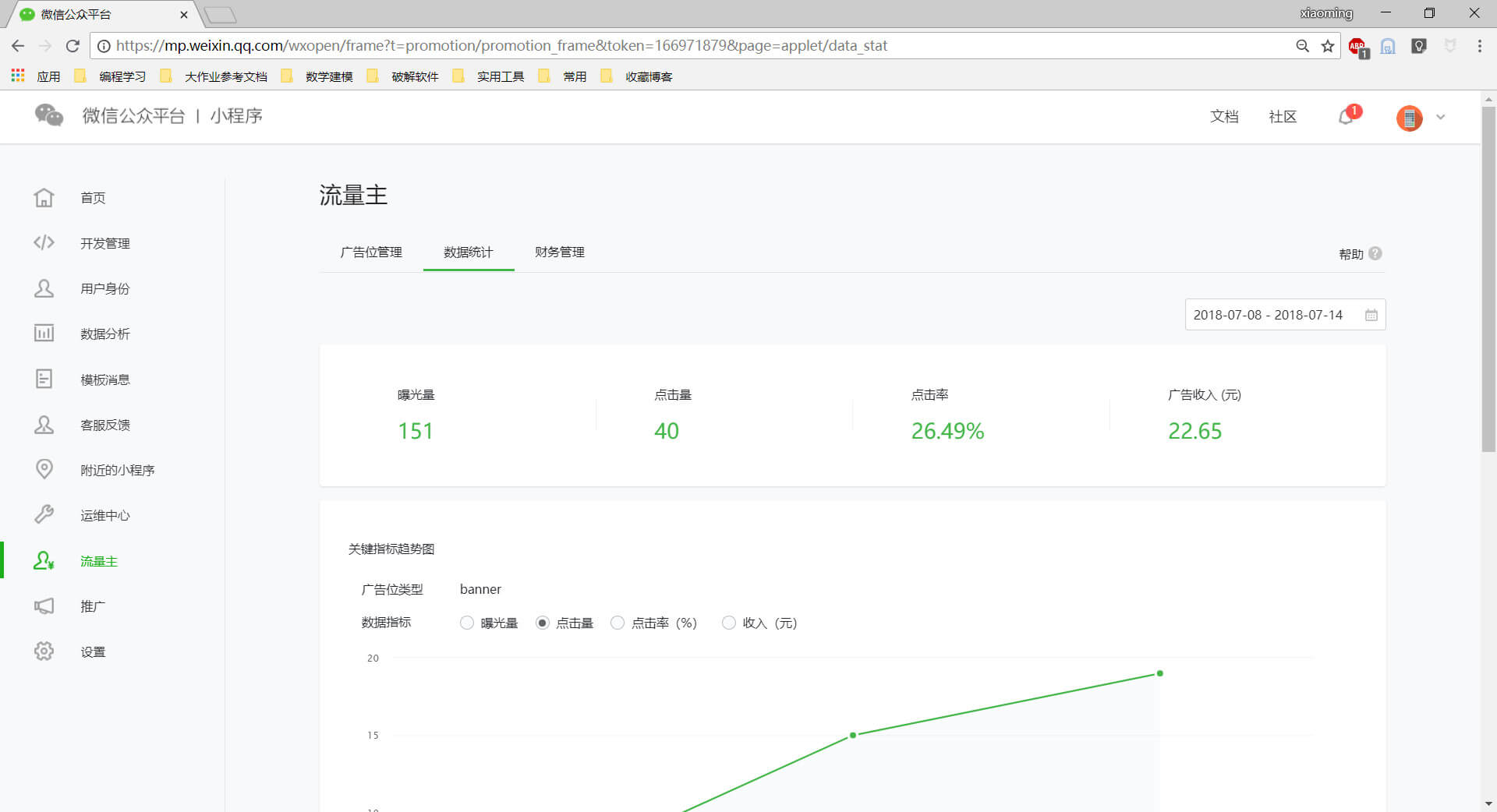Screen dimensions: 1497x812
Task: Click the ABP adblock extension icon
Action: pos(1358,47)
